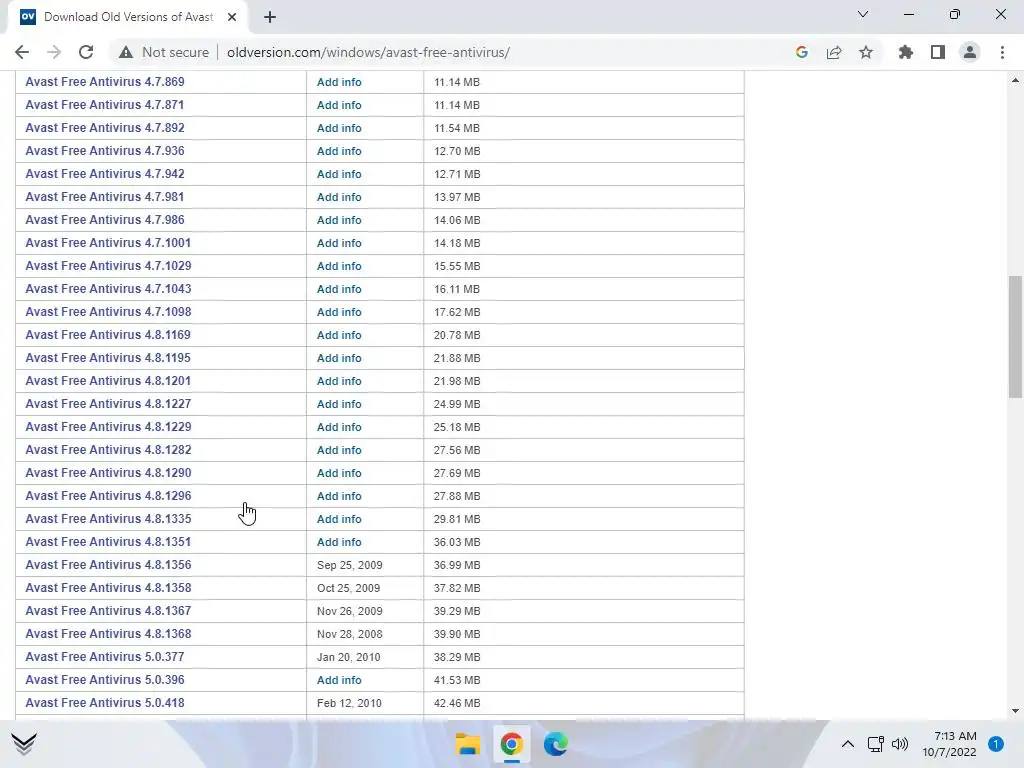This screenshot has width=1024, height=768.
Task: Click Add info for version 4.7.936
Action: (x=339, y=151)
